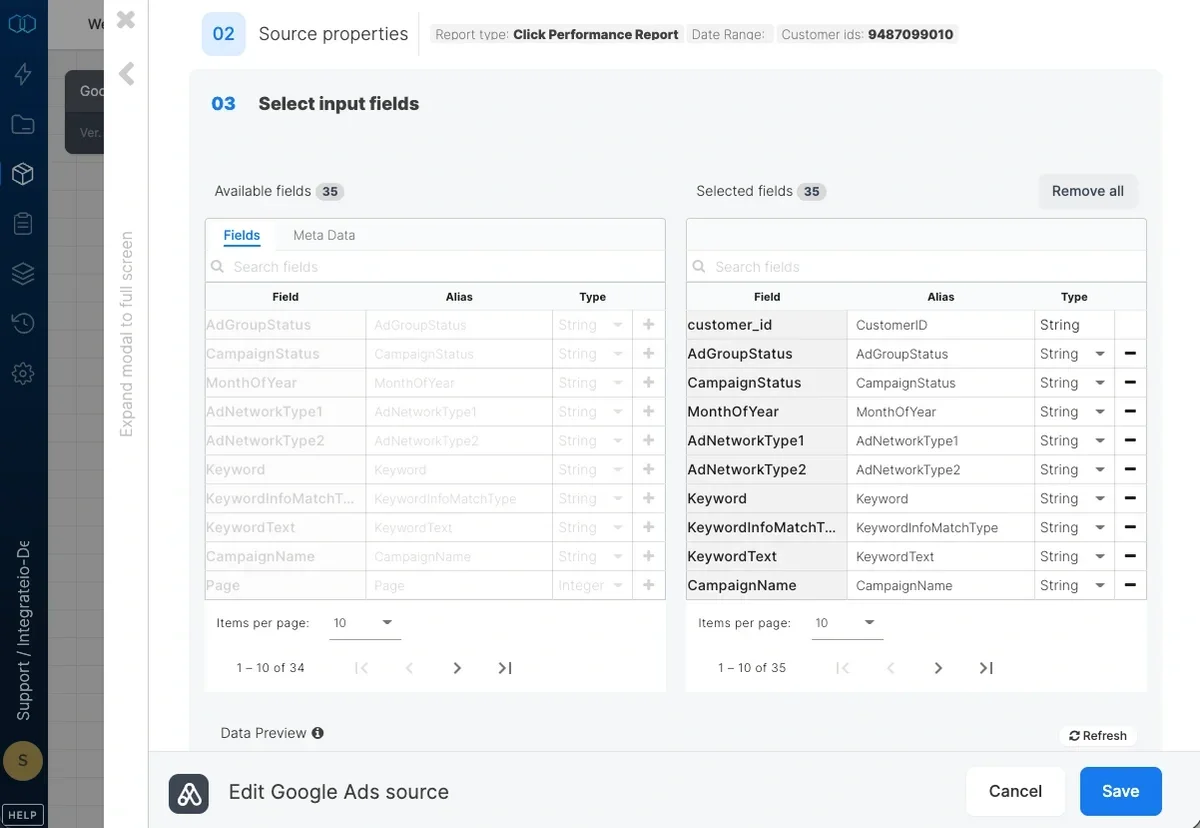The width and height of the screenshot is (1200, 828).
Task: Select the Fields tab
Action: click(x=241, y=235)
